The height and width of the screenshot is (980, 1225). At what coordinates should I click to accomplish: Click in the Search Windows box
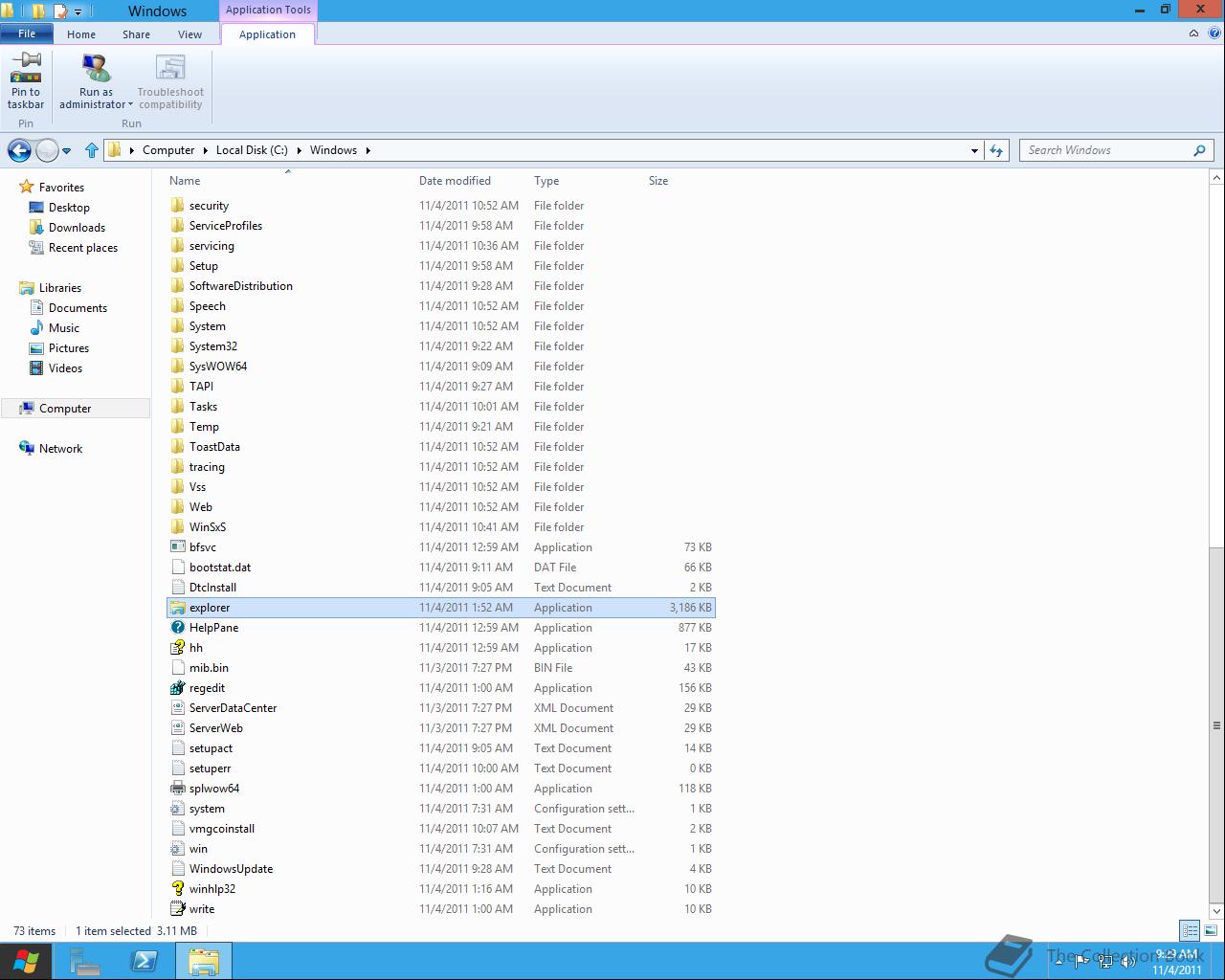(1105, 150)
